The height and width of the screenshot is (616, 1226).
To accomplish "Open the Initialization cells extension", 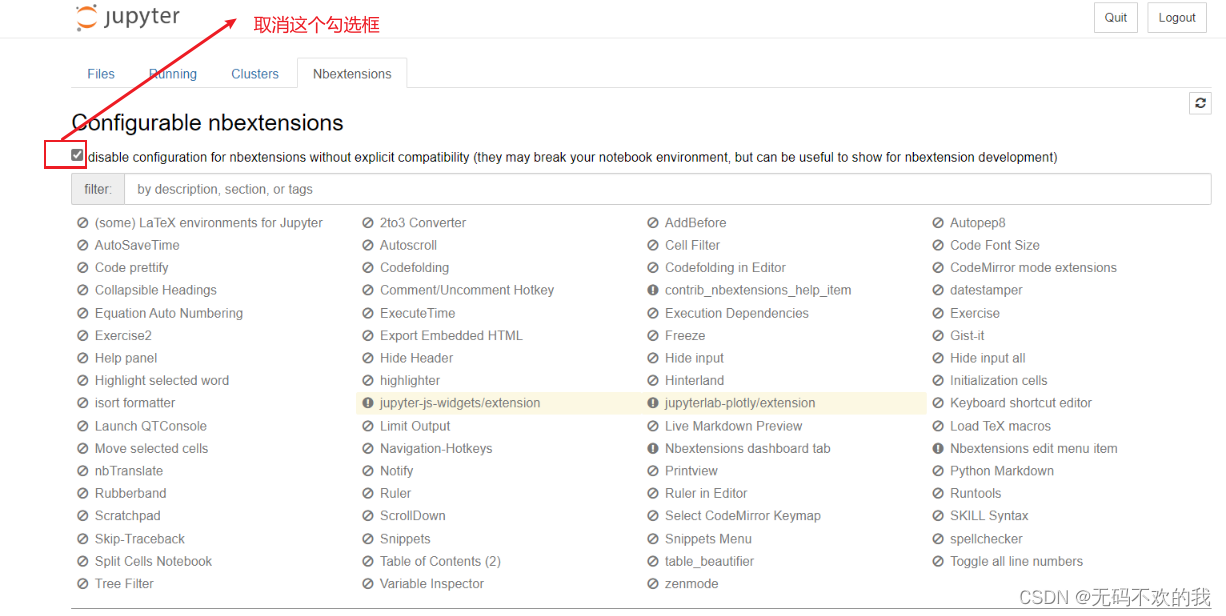I will [999, 381].
